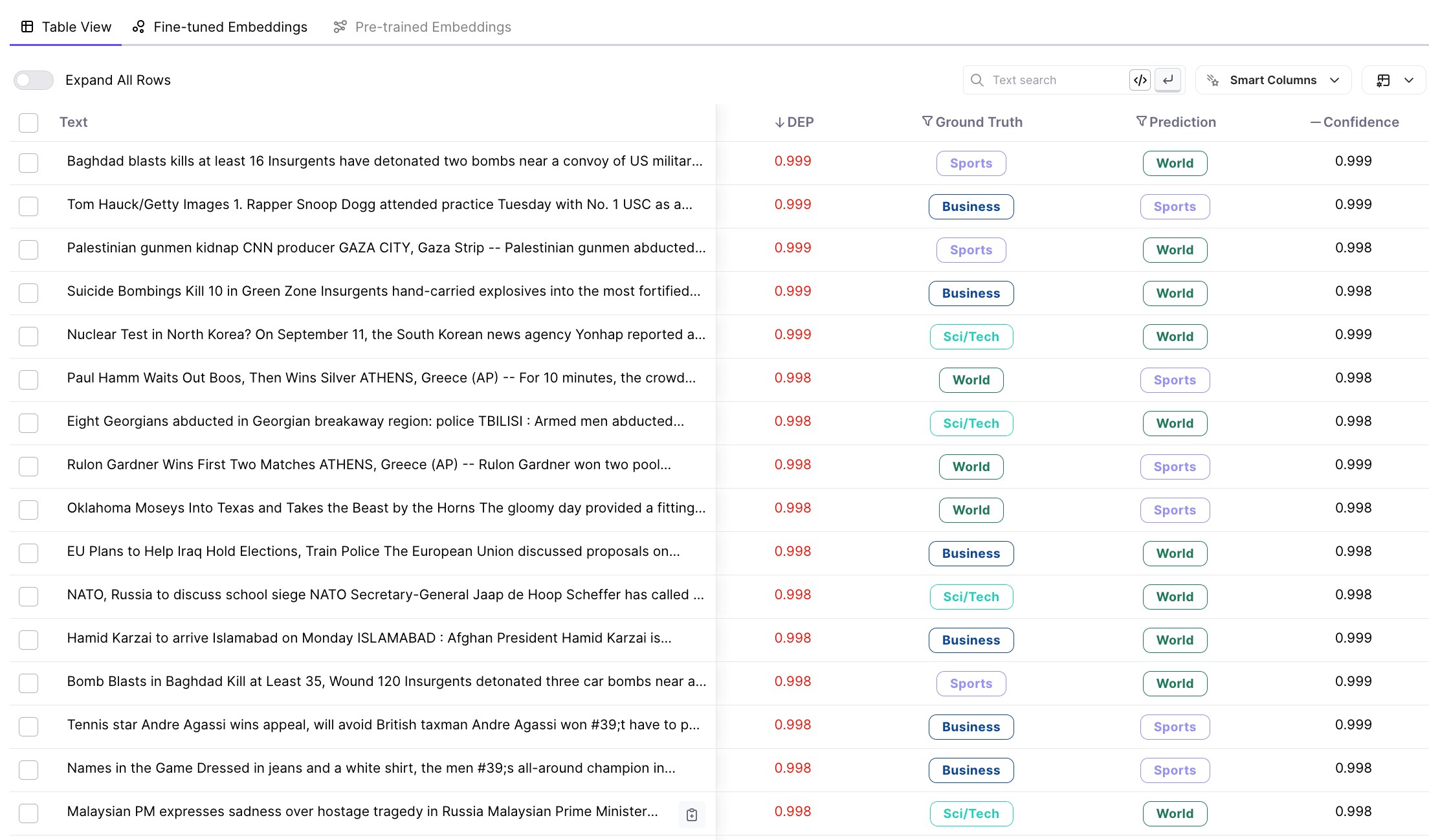The image size is (1429, 840).
Task: Click the Ground Truth filter funnel icon
Action: click(x=927, y=122)
